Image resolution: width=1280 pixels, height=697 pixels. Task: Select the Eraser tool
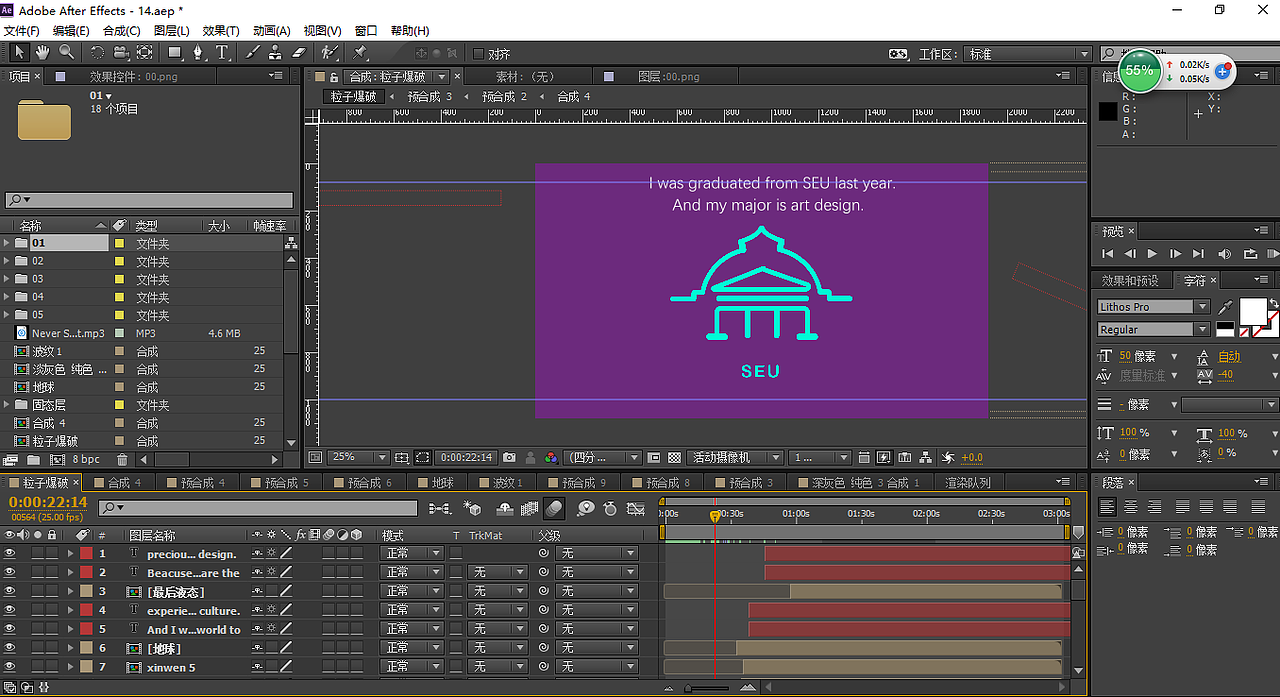point(299,53)
